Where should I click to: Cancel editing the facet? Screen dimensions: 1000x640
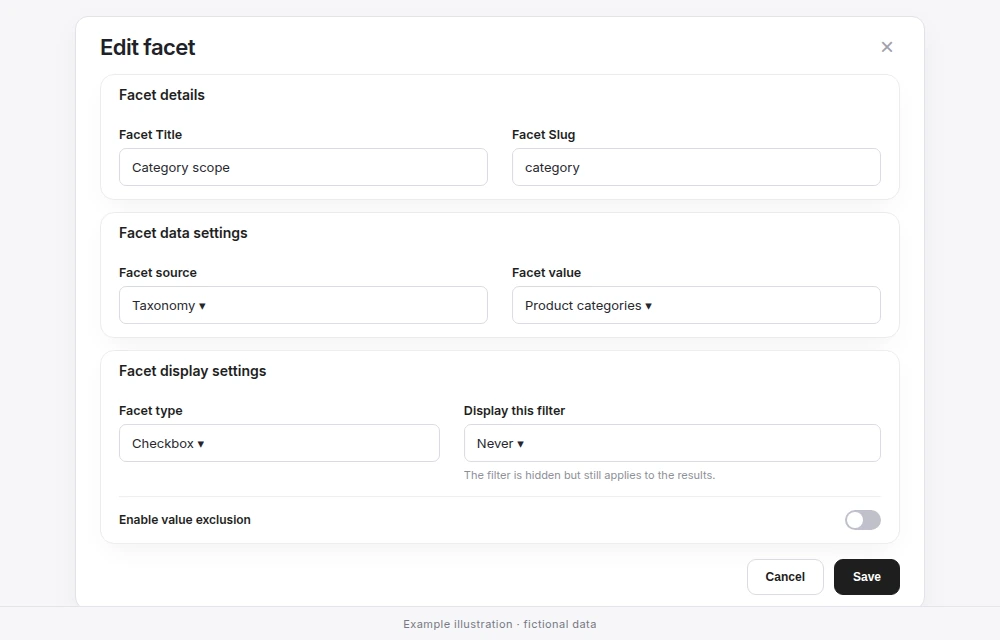785,577
